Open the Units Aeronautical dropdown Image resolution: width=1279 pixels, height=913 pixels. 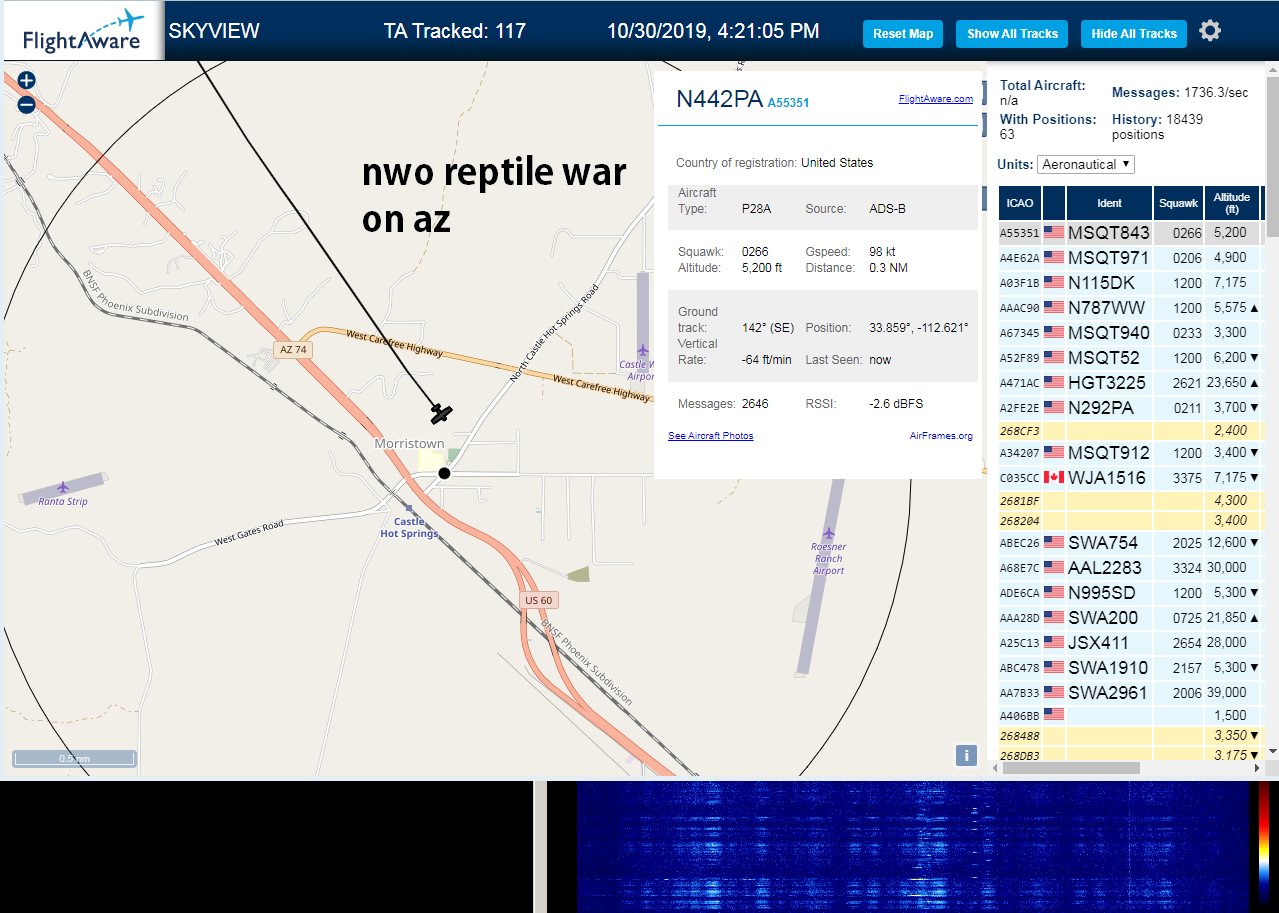tap(1086, 164)
